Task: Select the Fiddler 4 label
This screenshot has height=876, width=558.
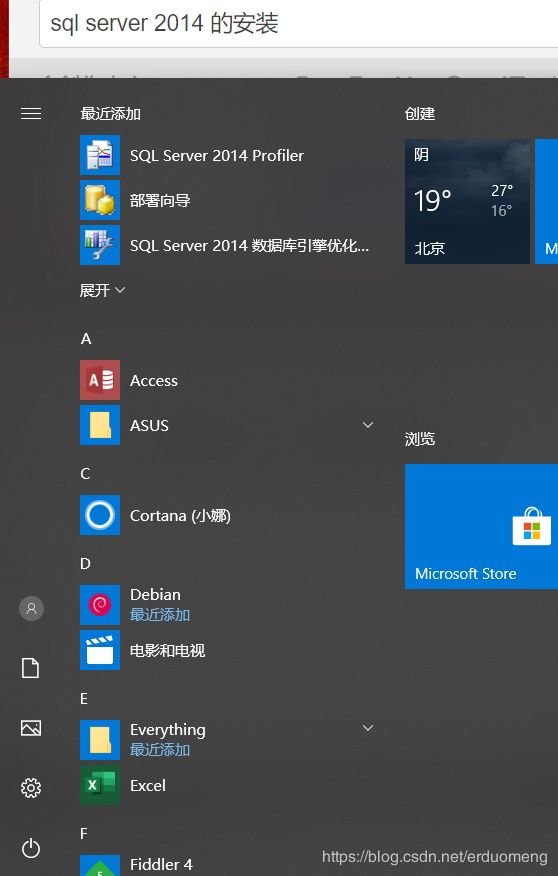Action: coord(161,865)
